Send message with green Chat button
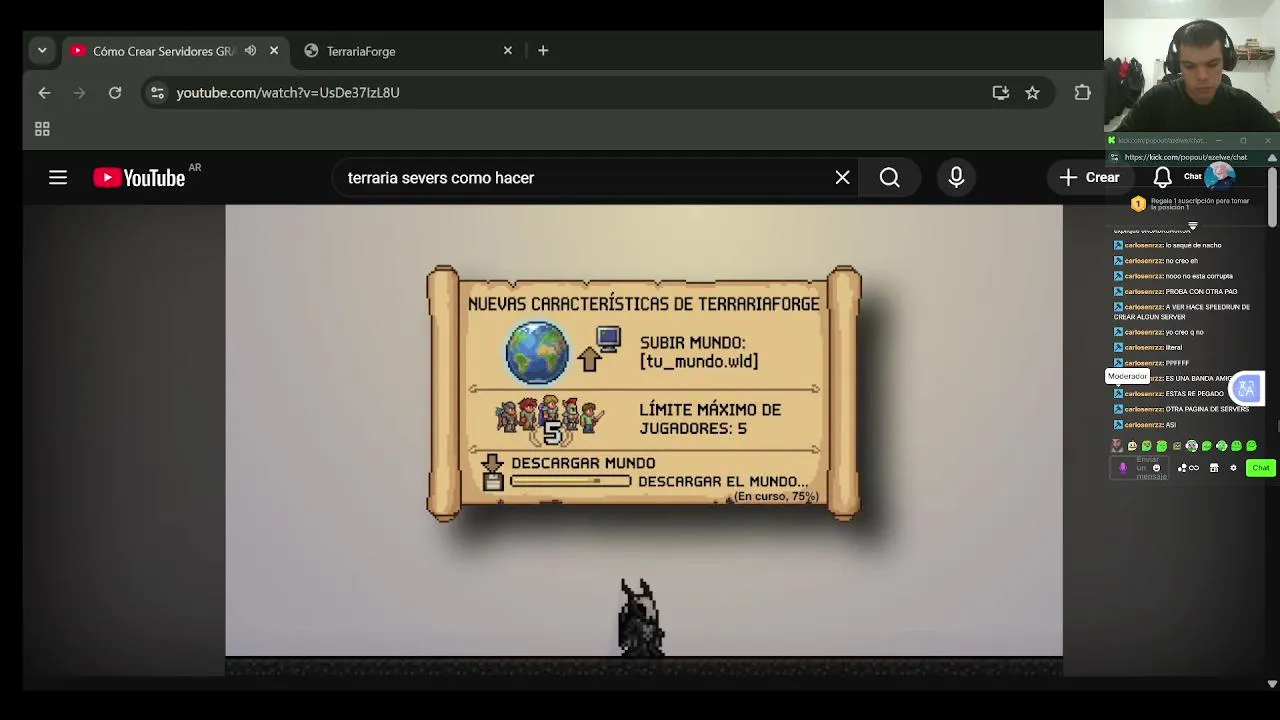The height and width of the screenshot is (720, 1280). (x=1261, y=468)
